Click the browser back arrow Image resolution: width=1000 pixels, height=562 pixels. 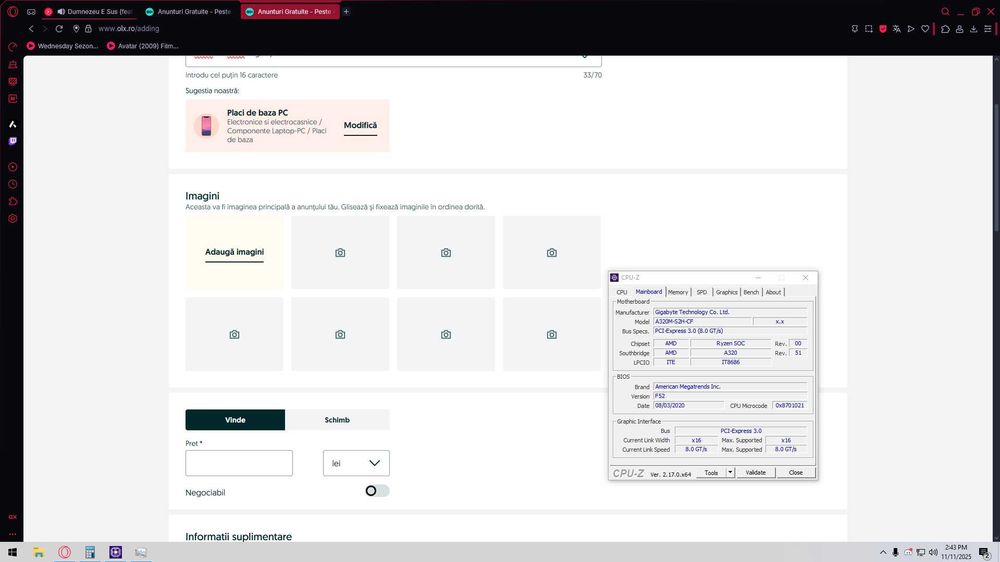31,29
